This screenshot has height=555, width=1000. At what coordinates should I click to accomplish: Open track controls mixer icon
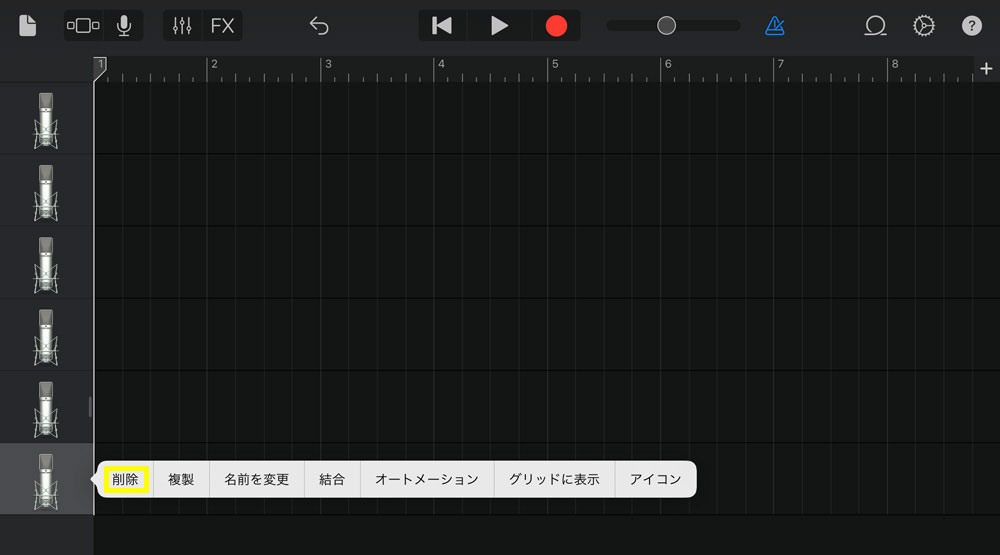pos(182,26)
